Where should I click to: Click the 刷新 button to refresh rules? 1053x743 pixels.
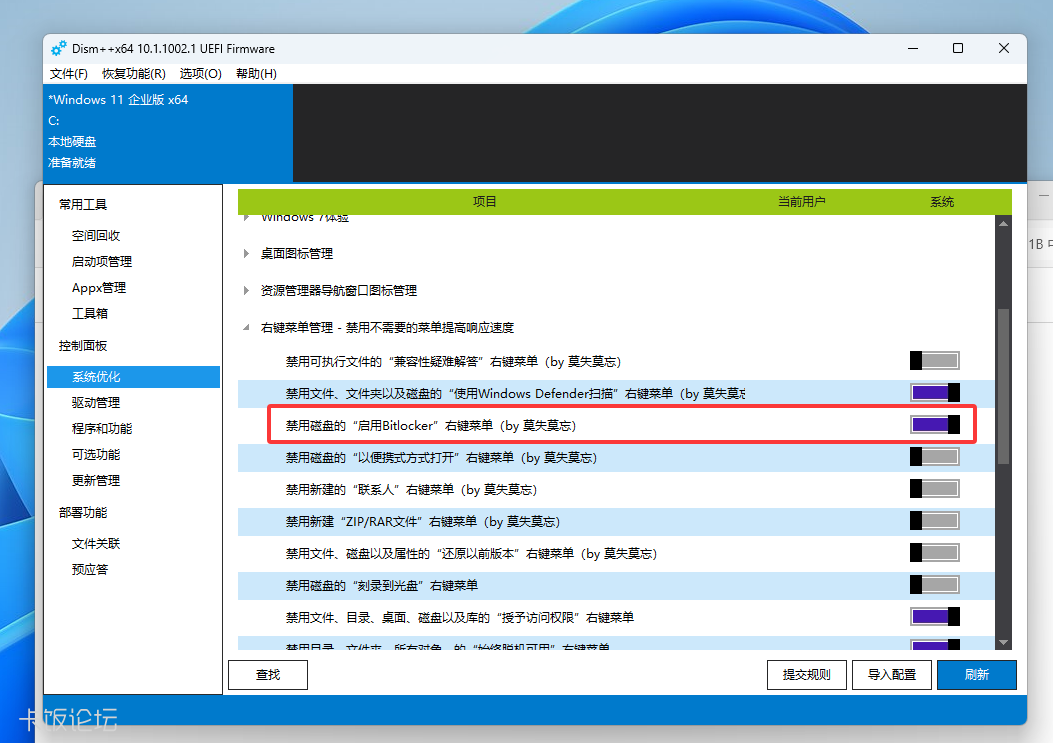(976, 674)
